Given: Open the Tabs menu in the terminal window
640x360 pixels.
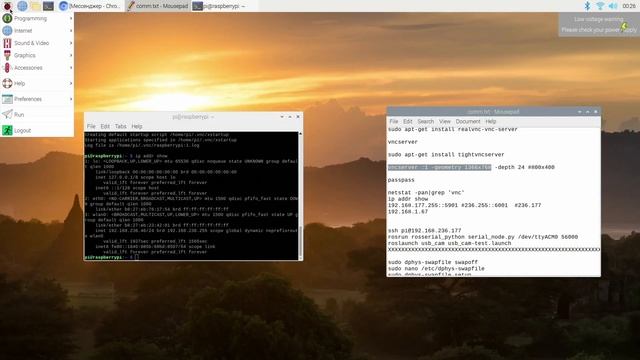Looking at the screenshot, I should coord(120,126).
